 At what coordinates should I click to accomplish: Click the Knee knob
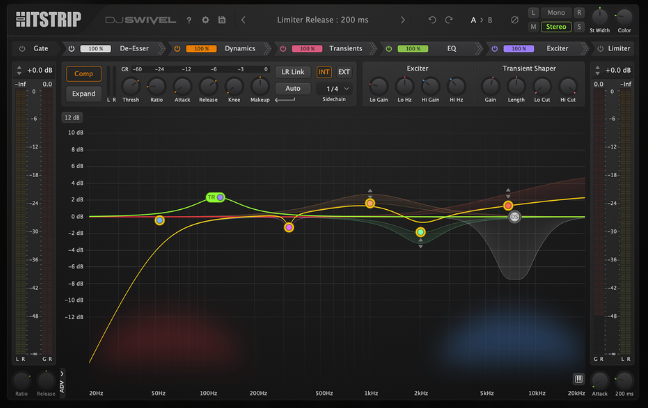tap(234, 86)
